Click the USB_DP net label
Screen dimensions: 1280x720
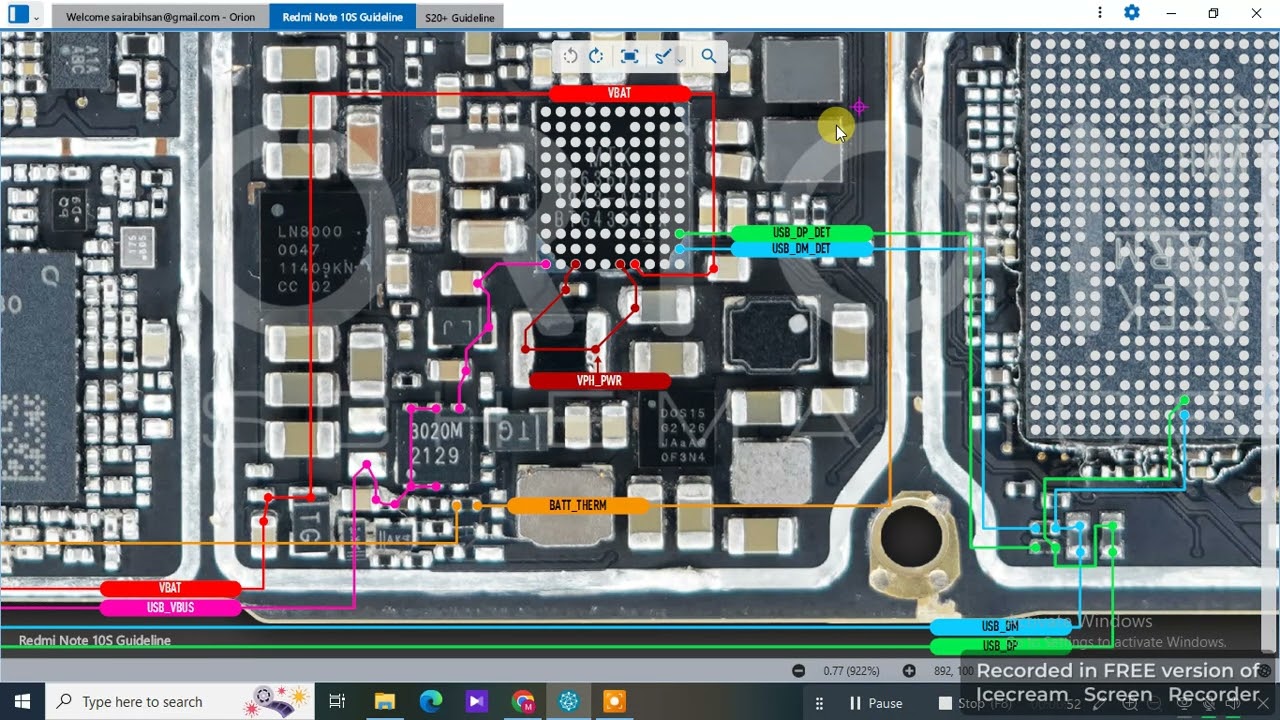[x=1000, y=646]
